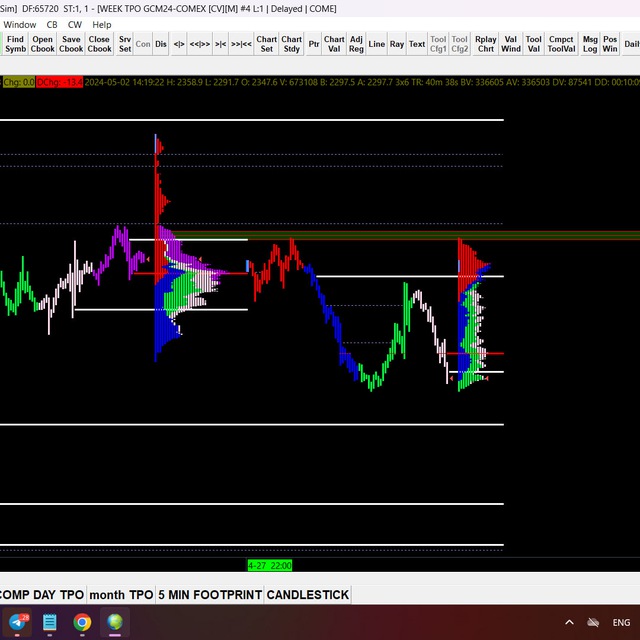The image size is (640, 640).
Task: Click the DChg: -13.4 status field
Action: [60, 82]
